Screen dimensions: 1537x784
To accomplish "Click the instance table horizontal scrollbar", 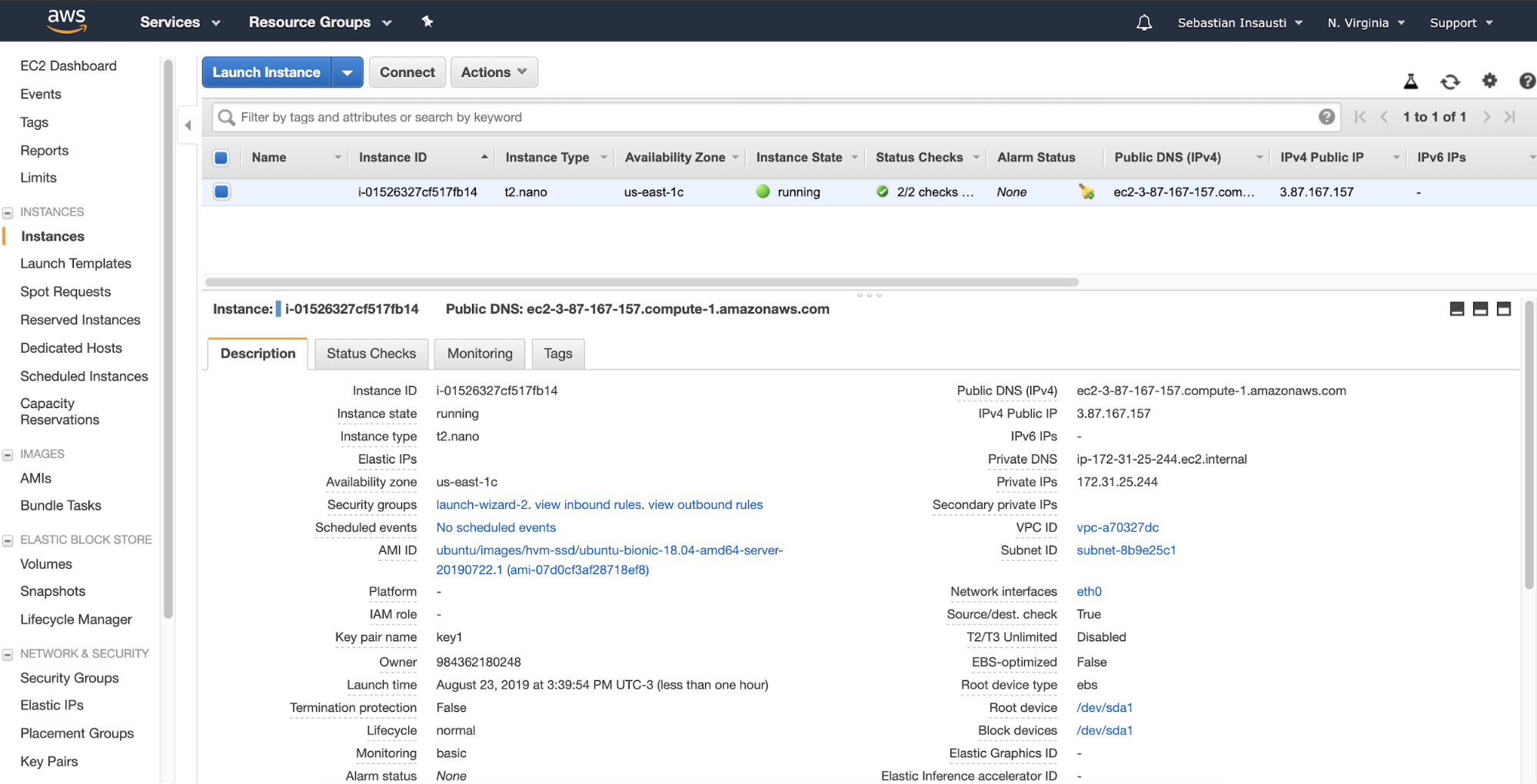I will pos(642,282).
